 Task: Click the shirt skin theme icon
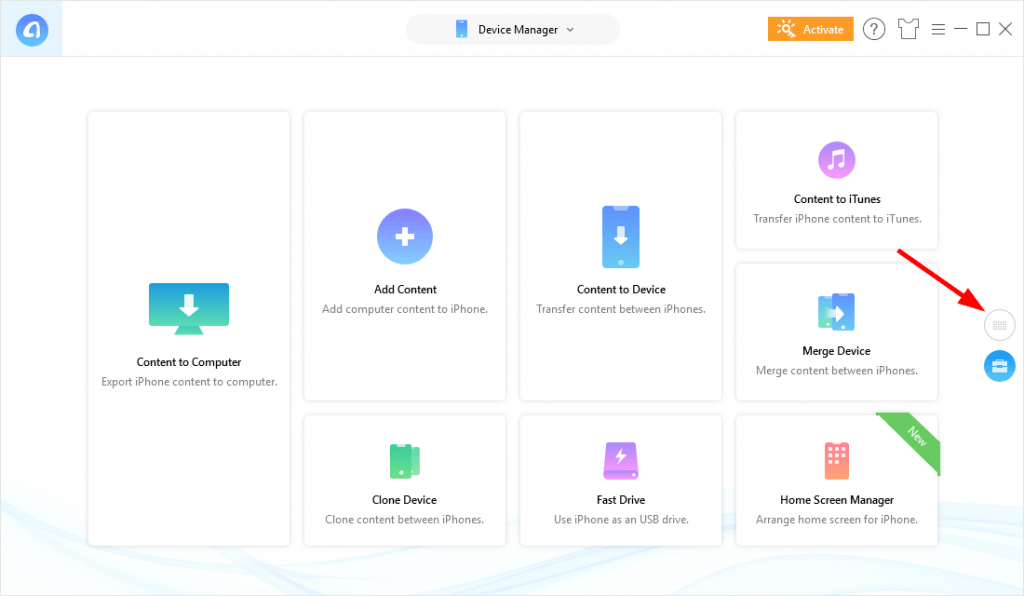pos(908,30)
